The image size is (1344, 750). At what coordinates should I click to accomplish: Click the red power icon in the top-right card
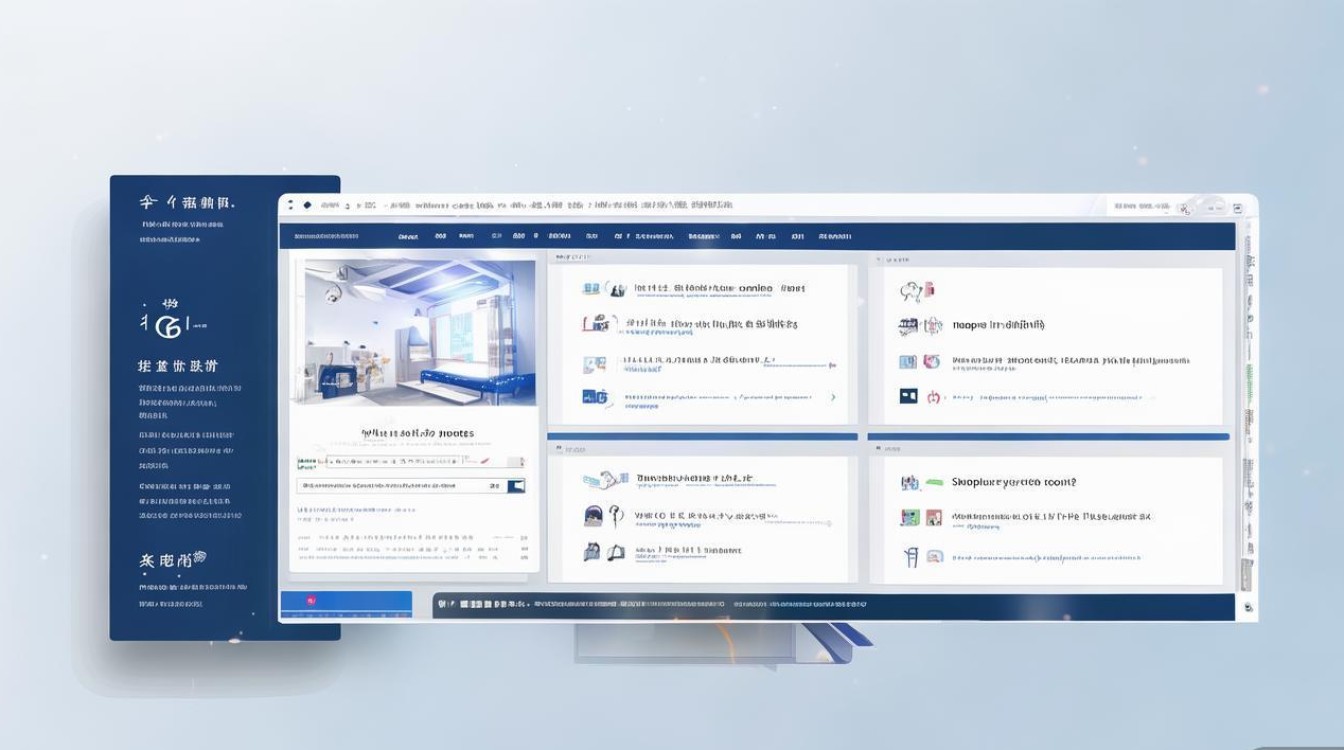933,396
